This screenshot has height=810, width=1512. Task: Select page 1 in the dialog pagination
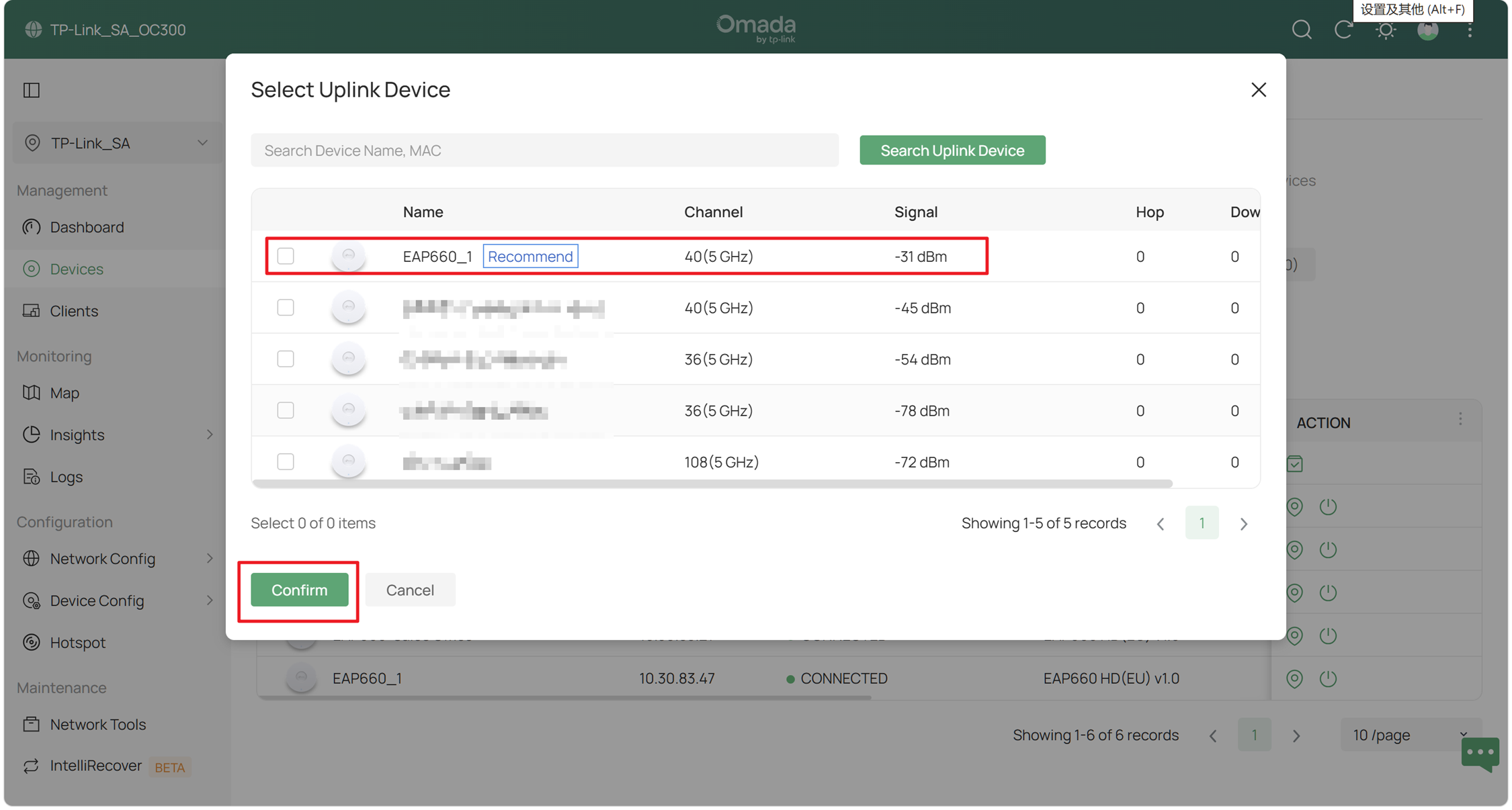pos(1202,523)
